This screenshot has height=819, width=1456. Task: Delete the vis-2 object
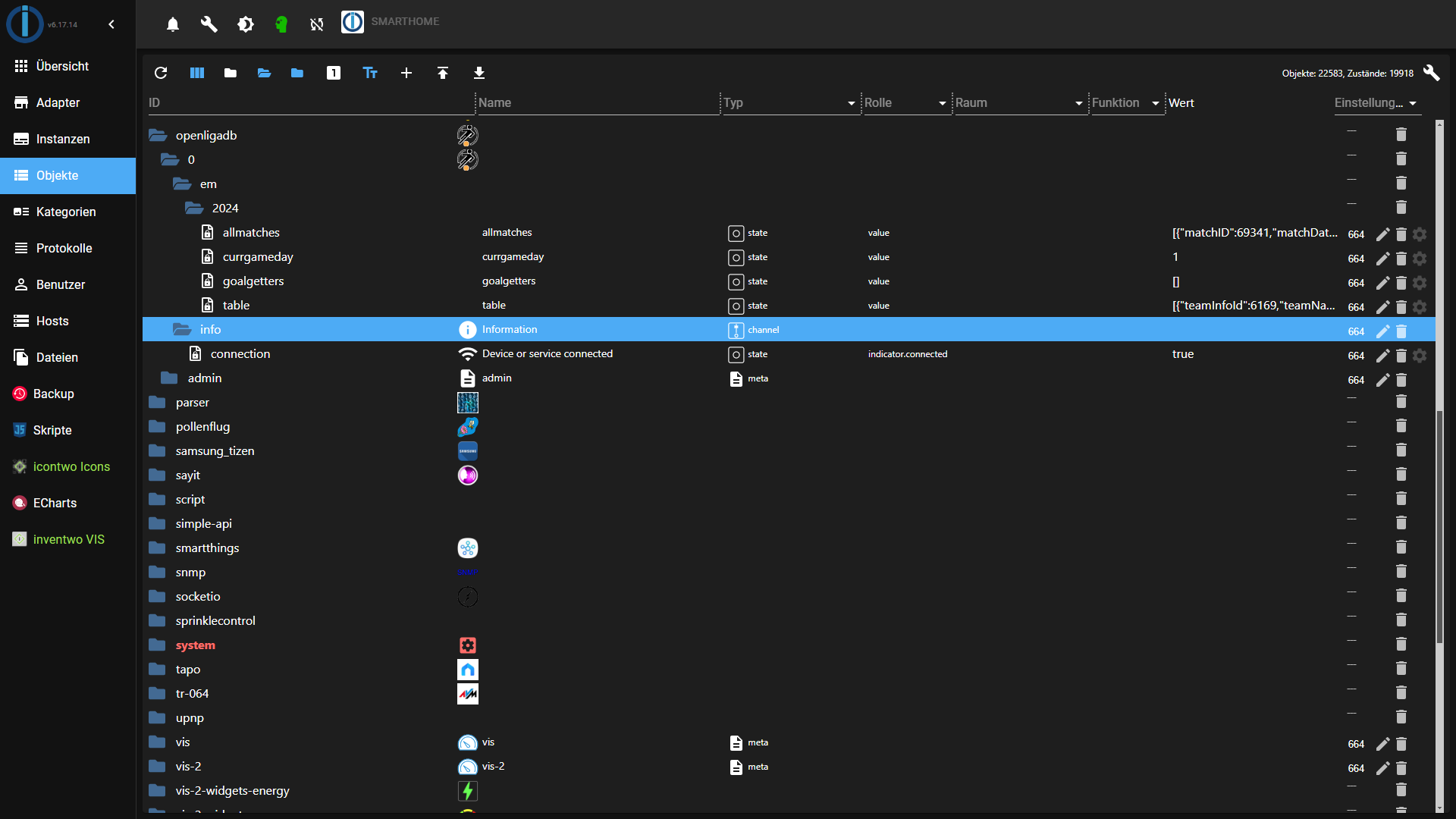pos(1401,768)
